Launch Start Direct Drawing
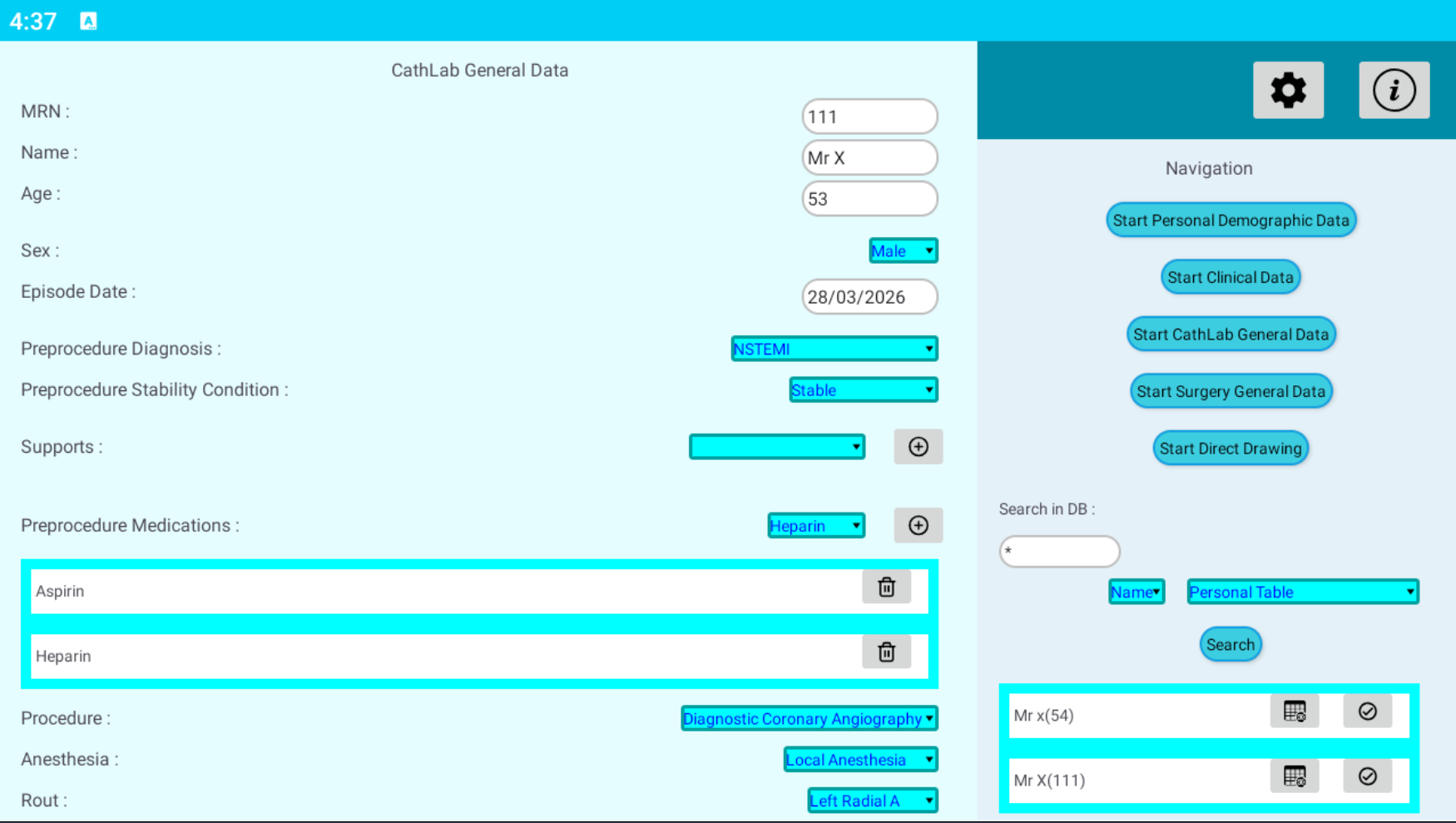 pyautogui.click(x=1230, y=449)
